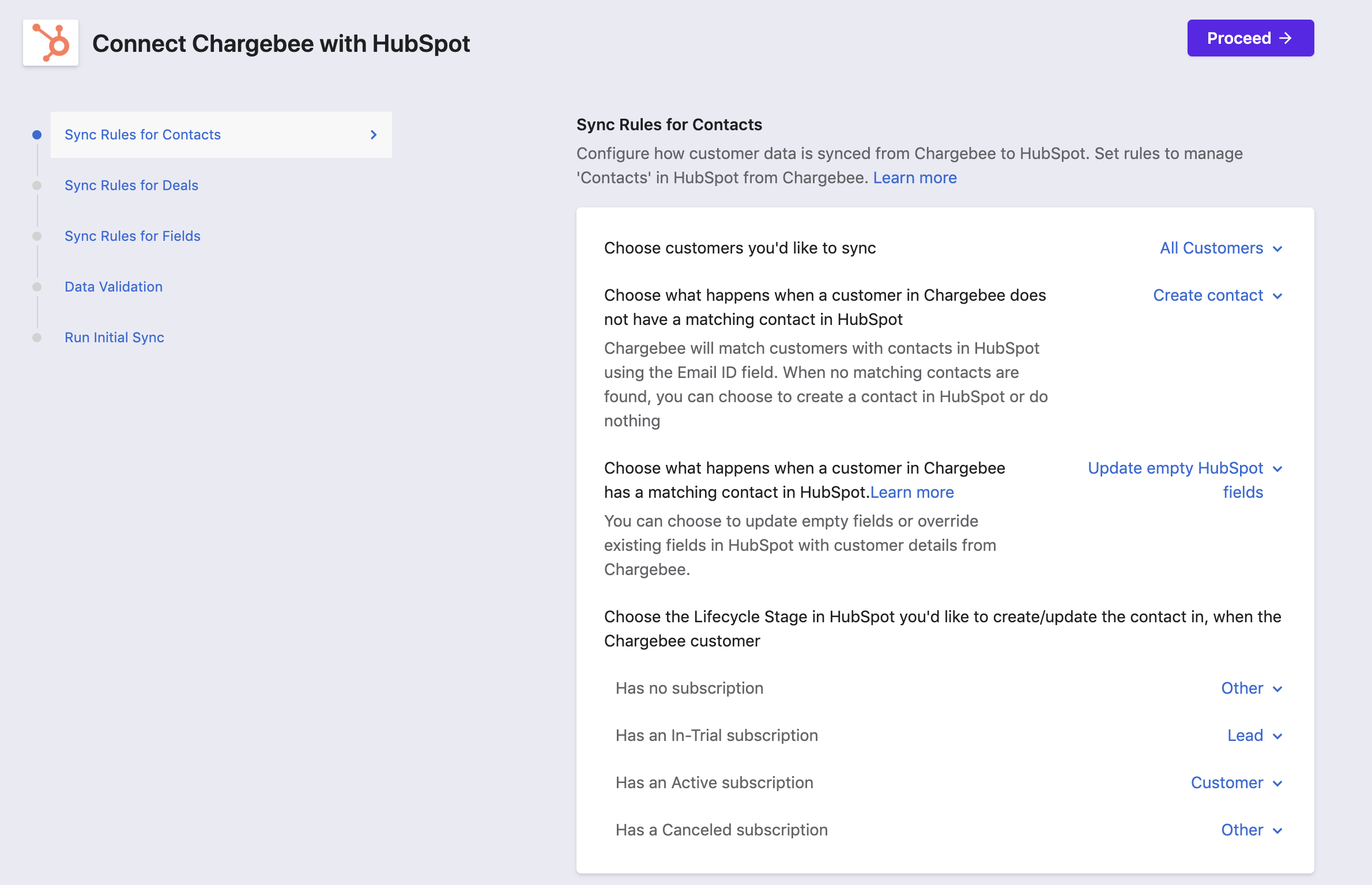Open the Update empty HubSpot fields dropdown
The width and height of the screenshot is (1372, 885).
1185,469
